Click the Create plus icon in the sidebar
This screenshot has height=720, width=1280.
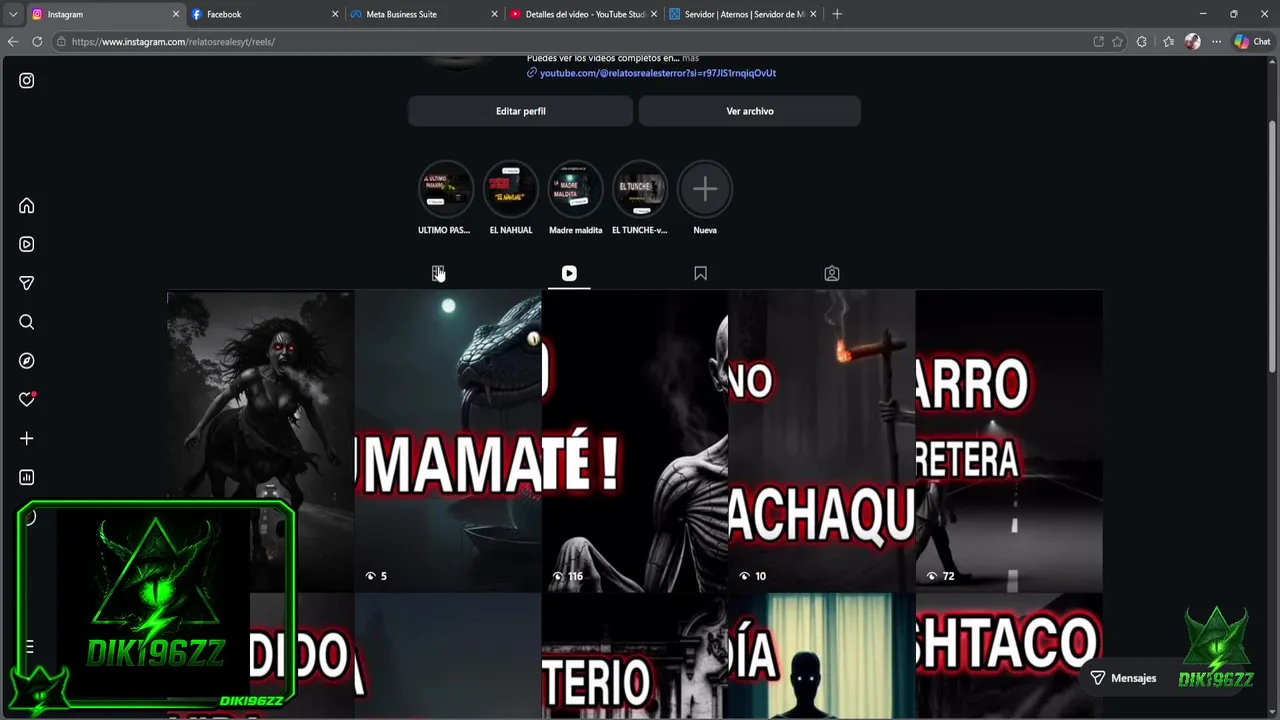[x=27, y=438]
